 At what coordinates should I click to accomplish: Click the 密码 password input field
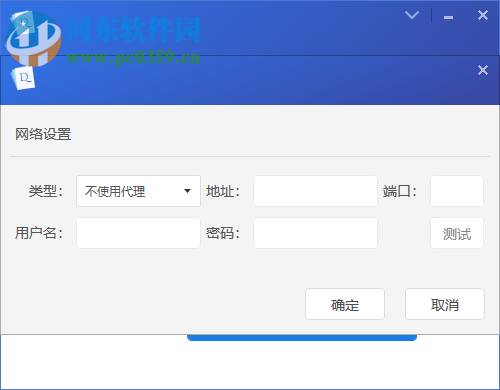click(315, 233)
